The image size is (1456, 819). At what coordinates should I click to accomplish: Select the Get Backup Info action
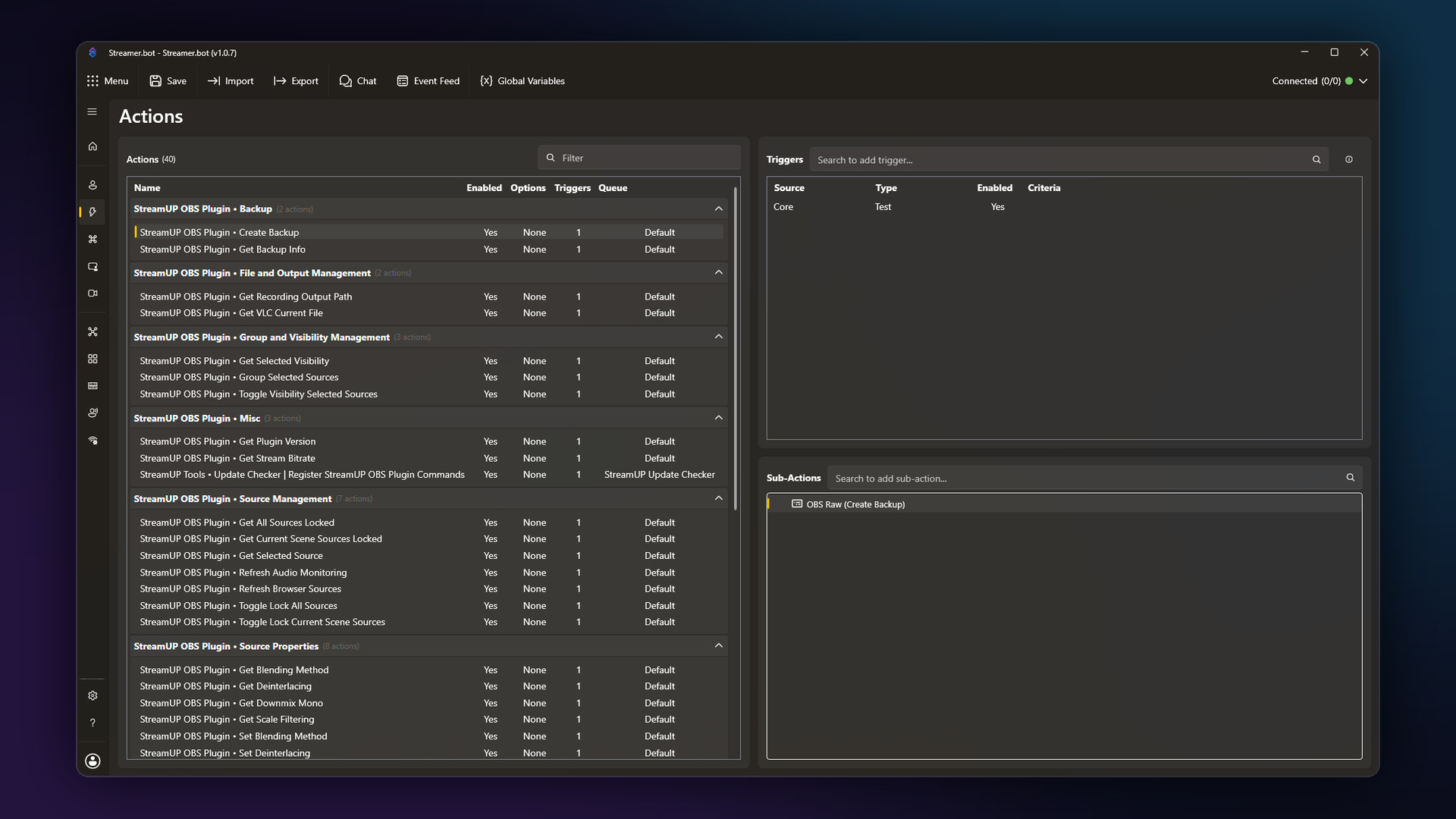tap(428, 249)
